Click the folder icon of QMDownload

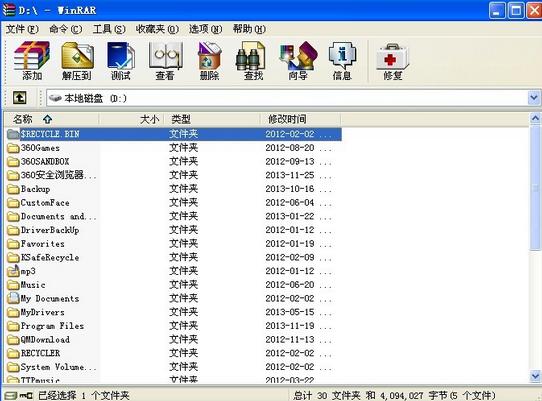point(13,340)
